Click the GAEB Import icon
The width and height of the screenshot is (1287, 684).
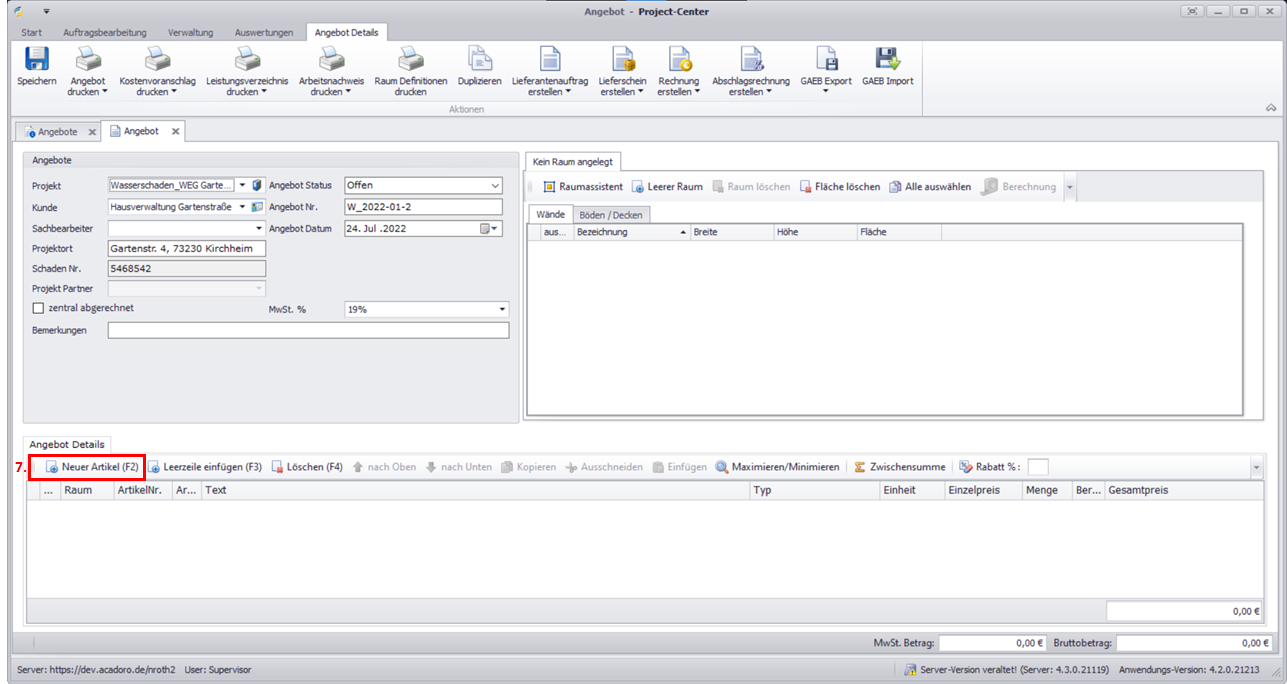pos(887,59)
